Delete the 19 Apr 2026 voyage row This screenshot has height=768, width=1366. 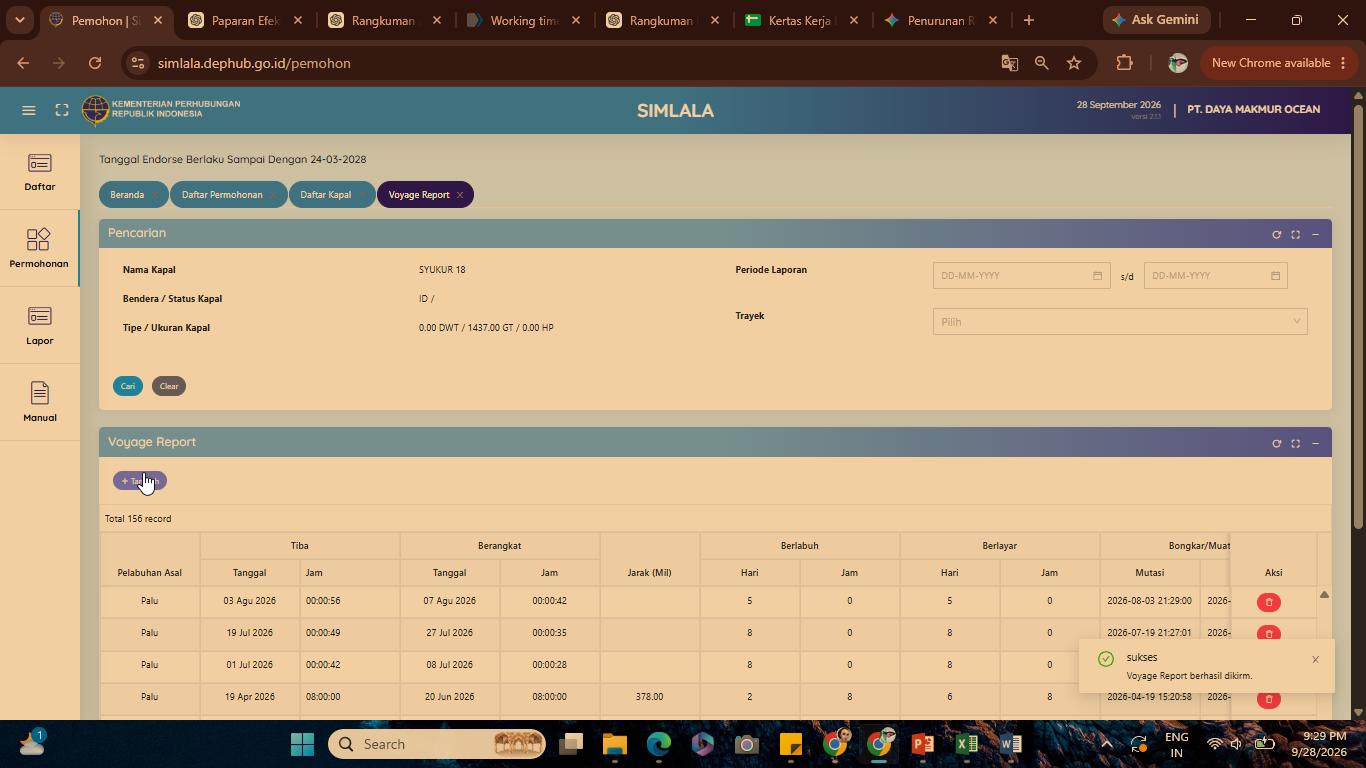(x=1269, y=699)
